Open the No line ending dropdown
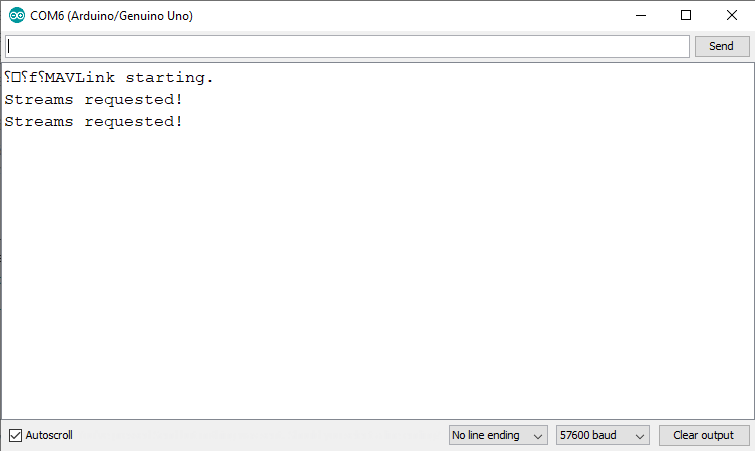Image resolution: width=756 pixels, height=452 pixels. coord(498,435)
